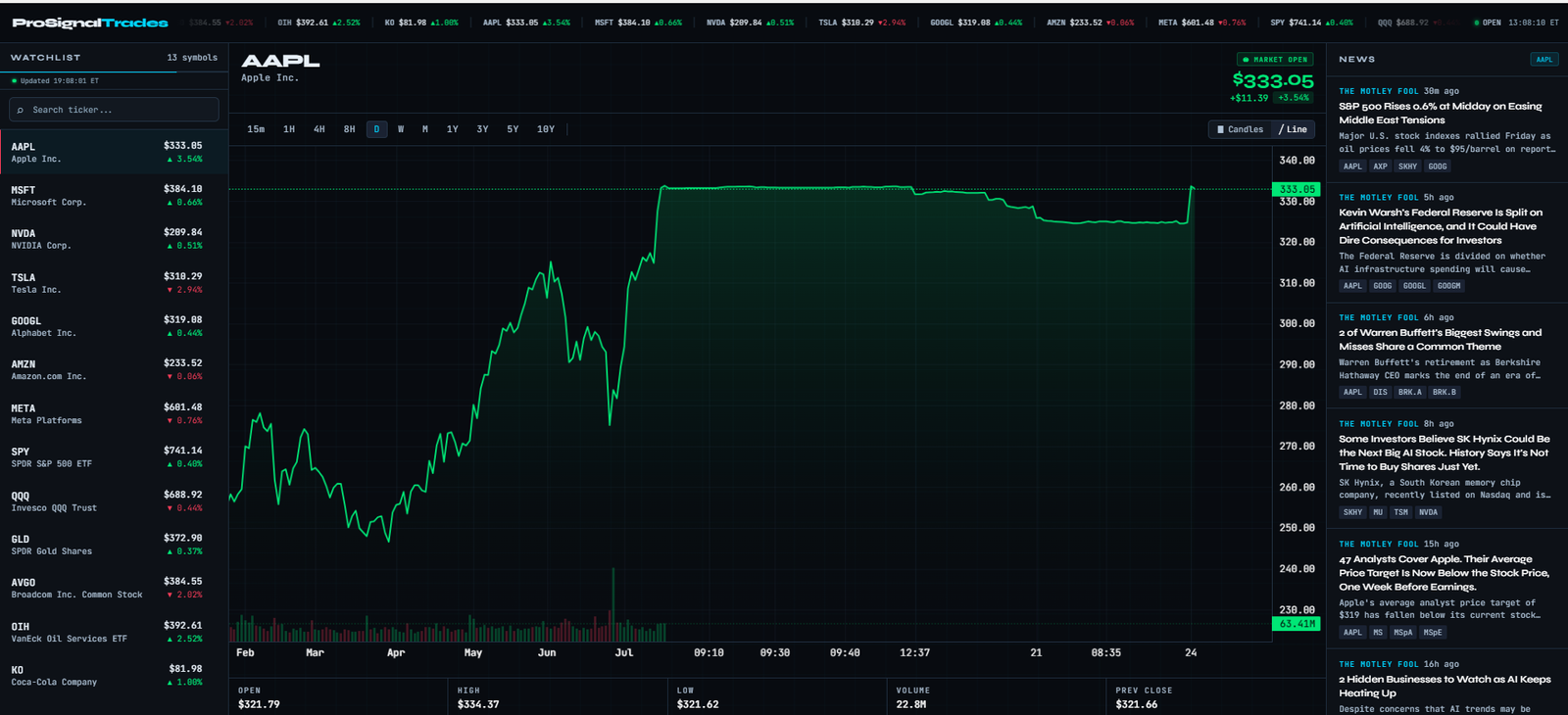Click the MARKET OPEN status badge
1568x715 pixels.
coord(1275,60)
